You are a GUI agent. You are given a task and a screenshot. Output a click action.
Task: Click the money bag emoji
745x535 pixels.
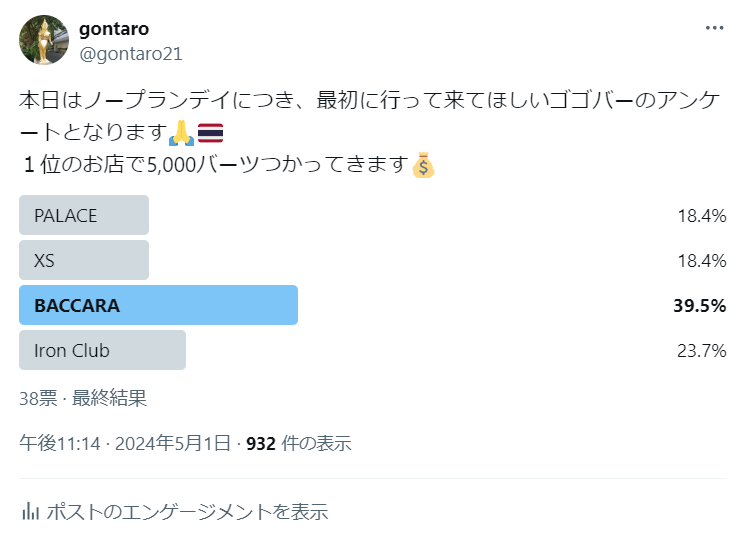click(x=424, y=165)
